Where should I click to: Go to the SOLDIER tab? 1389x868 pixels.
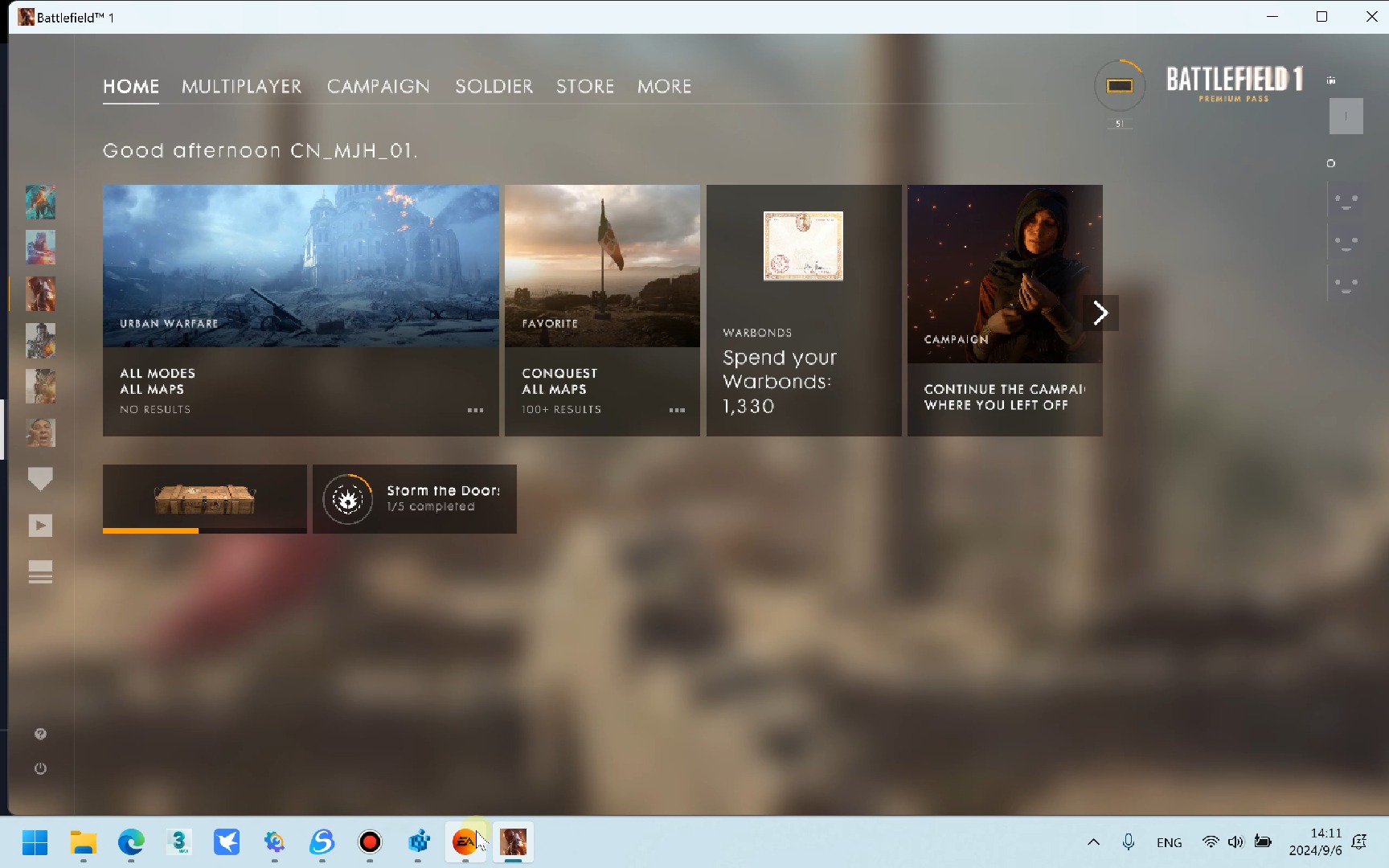pyautogui.click(x=494, y=86)
